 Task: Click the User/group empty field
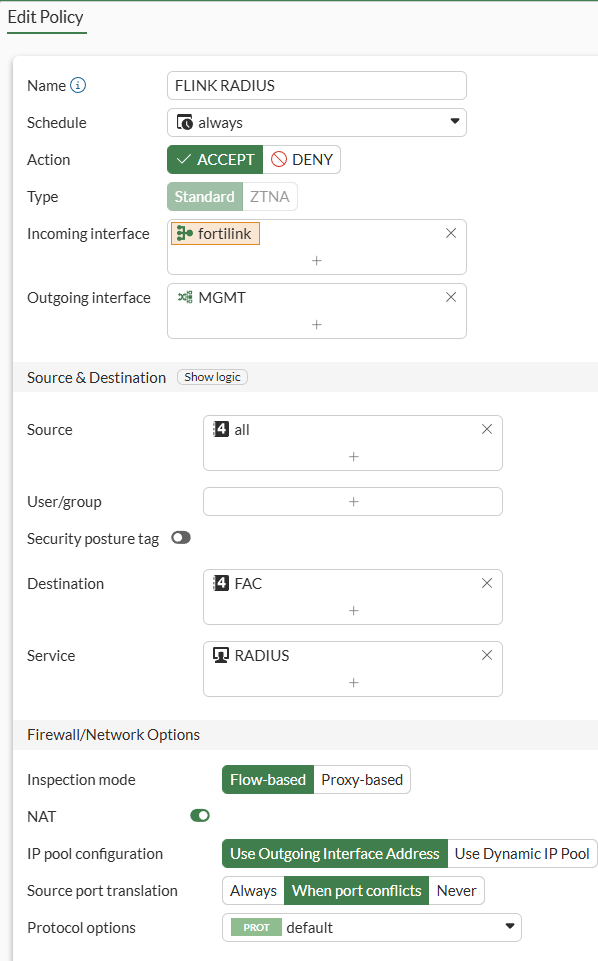353,501
